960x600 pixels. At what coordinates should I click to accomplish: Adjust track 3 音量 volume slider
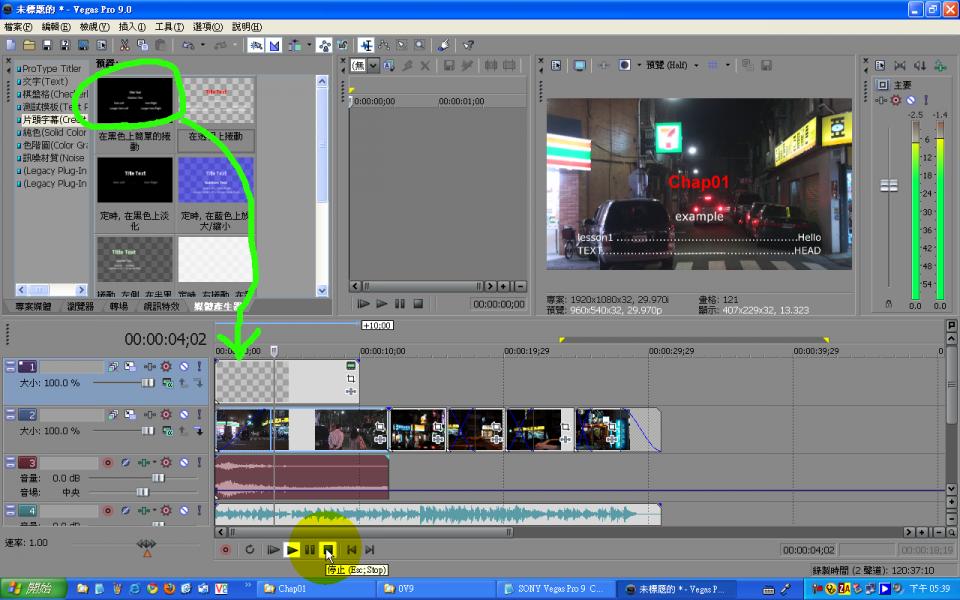pyautogui.click(x=157, y=478)
